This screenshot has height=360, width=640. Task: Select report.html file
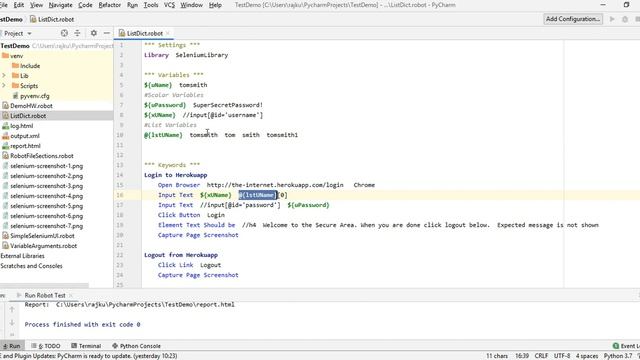click(x=22, y=146)
